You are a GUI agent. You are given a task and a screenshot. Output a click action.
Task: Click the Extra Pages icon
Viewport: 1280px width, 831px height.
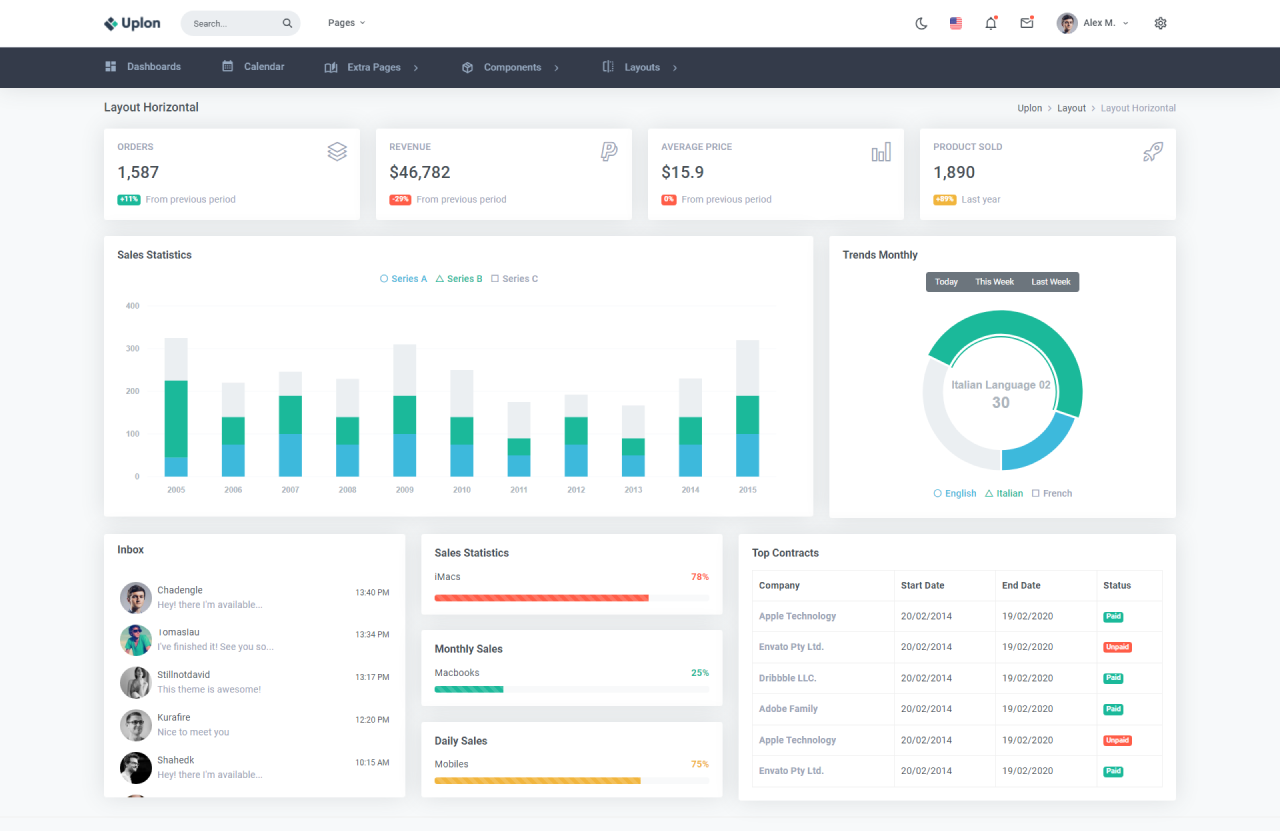(x=331, y=68)
